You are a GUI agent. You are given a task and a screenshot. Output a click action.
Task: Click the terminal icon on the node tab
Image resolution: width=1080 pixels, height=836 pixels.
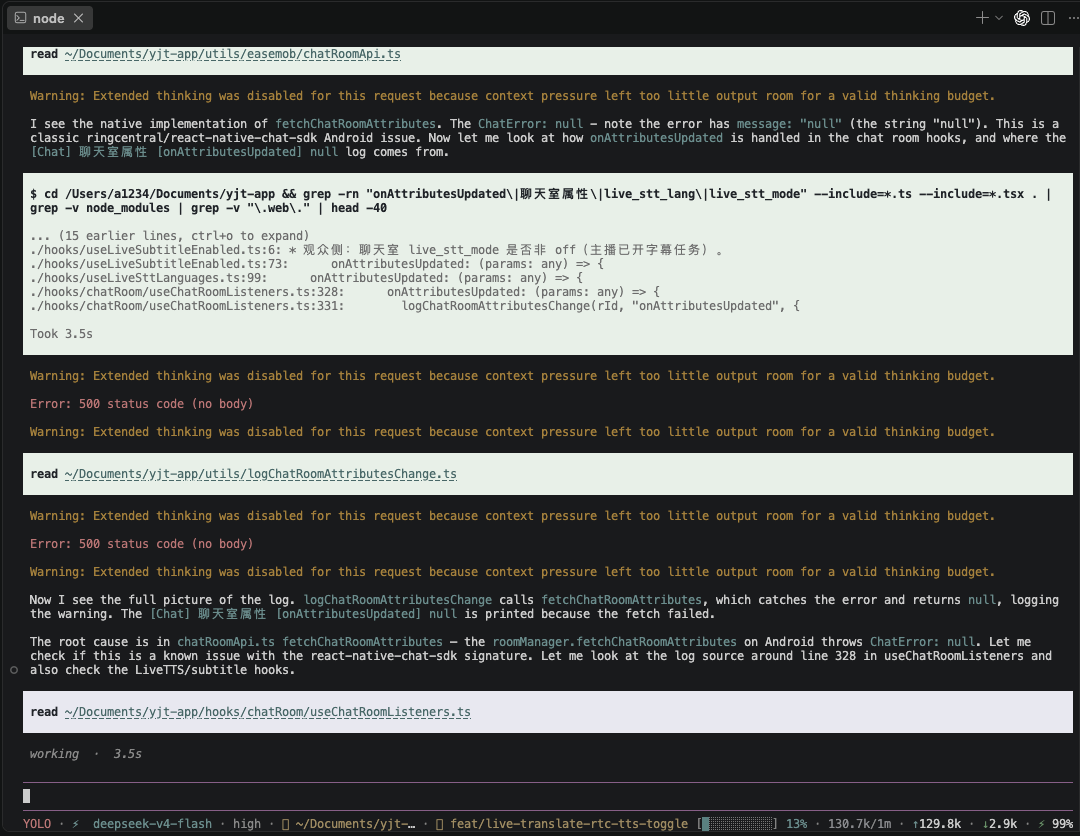point(21,18)
